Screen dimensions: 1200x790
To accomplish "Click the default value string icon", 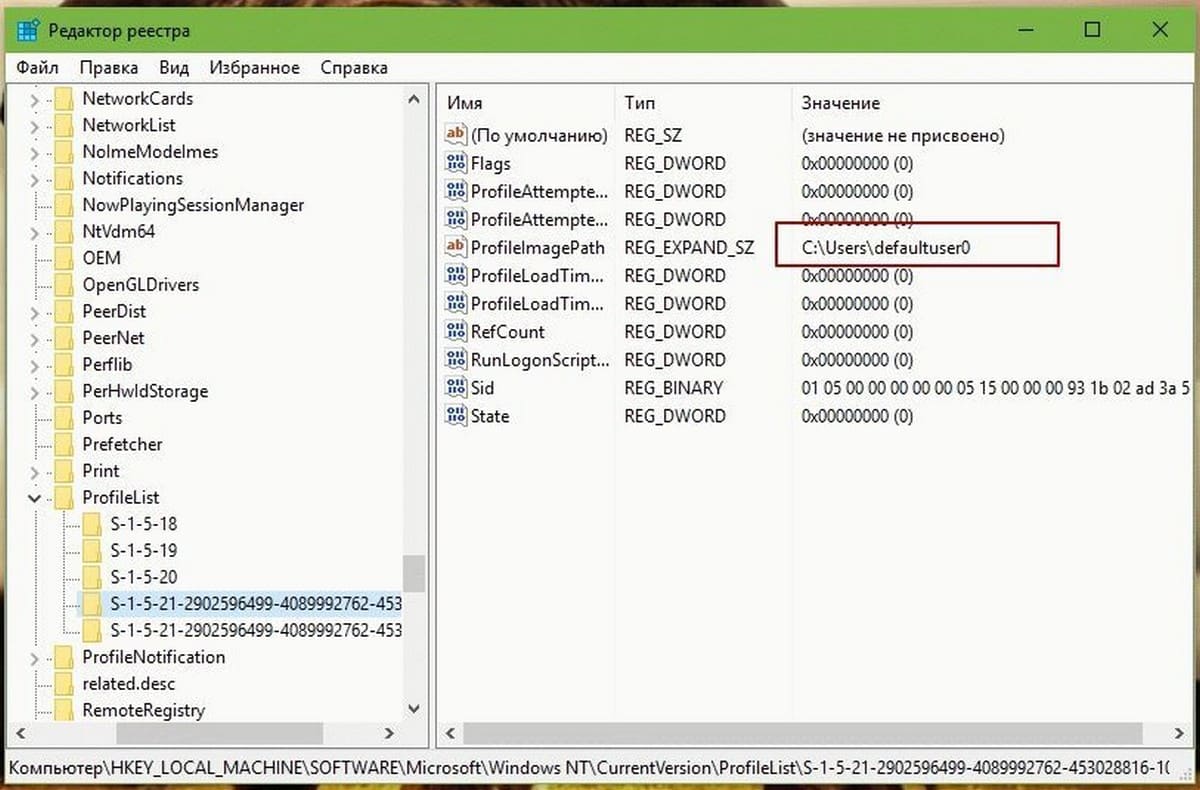I will (x=456, y=135).
